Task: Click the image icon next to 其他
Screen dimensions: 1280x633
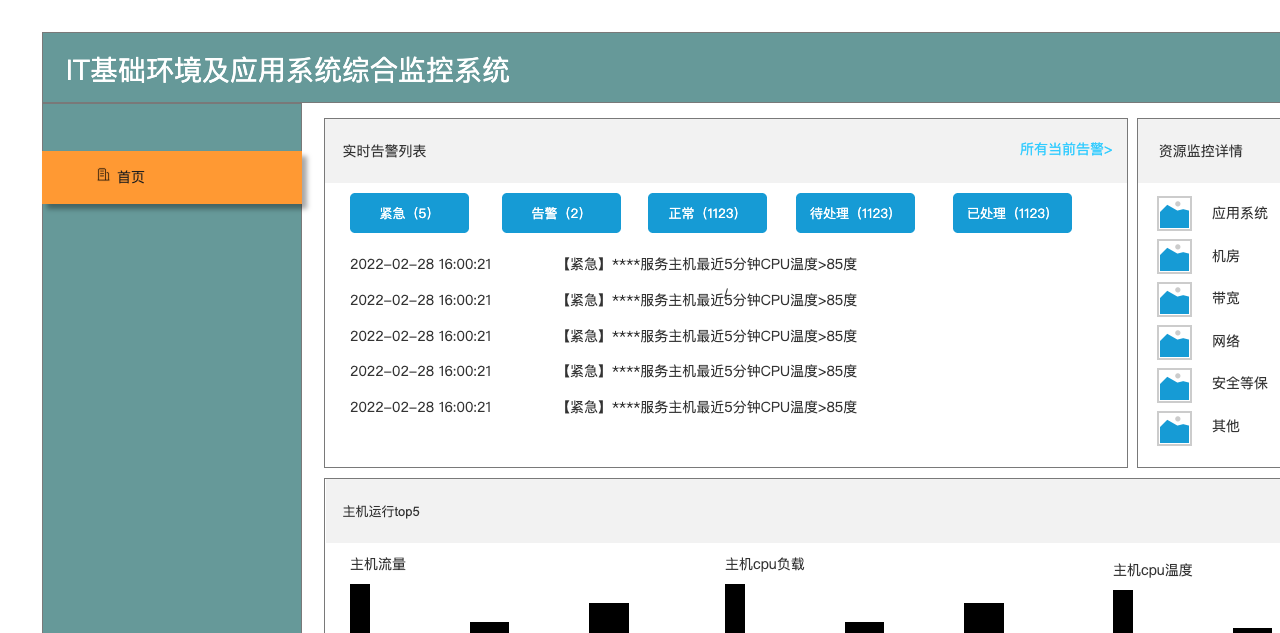Action: (1174, 428)
